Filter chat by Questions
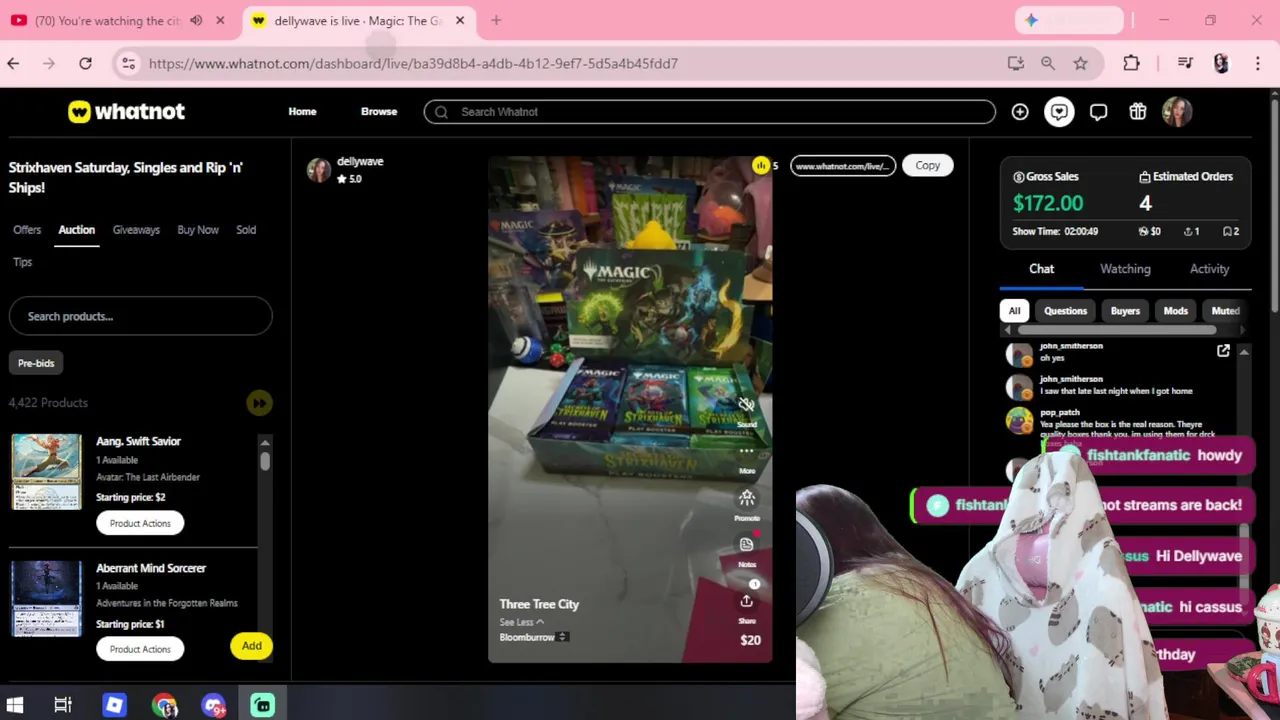The height and width of the screenshot is (720, 1280). 1065,311
